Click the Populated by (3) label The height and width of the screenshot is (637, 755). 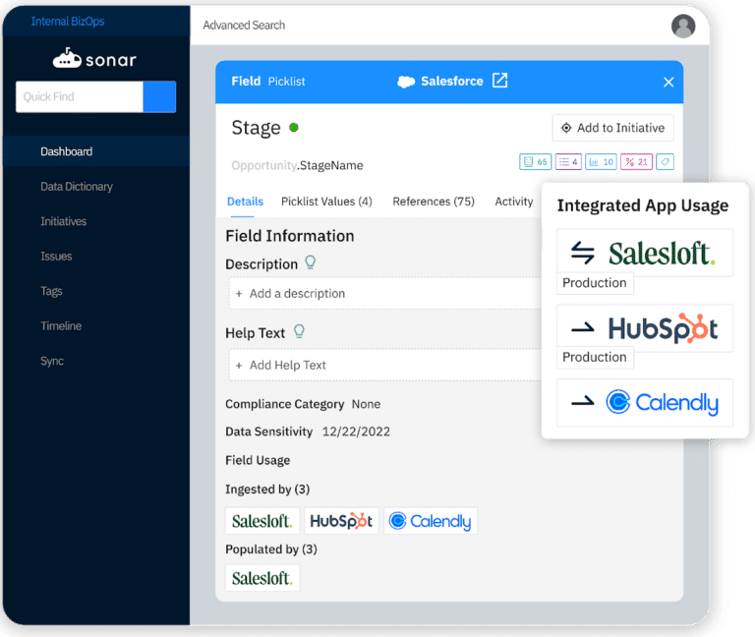click(x=271, y=549)
